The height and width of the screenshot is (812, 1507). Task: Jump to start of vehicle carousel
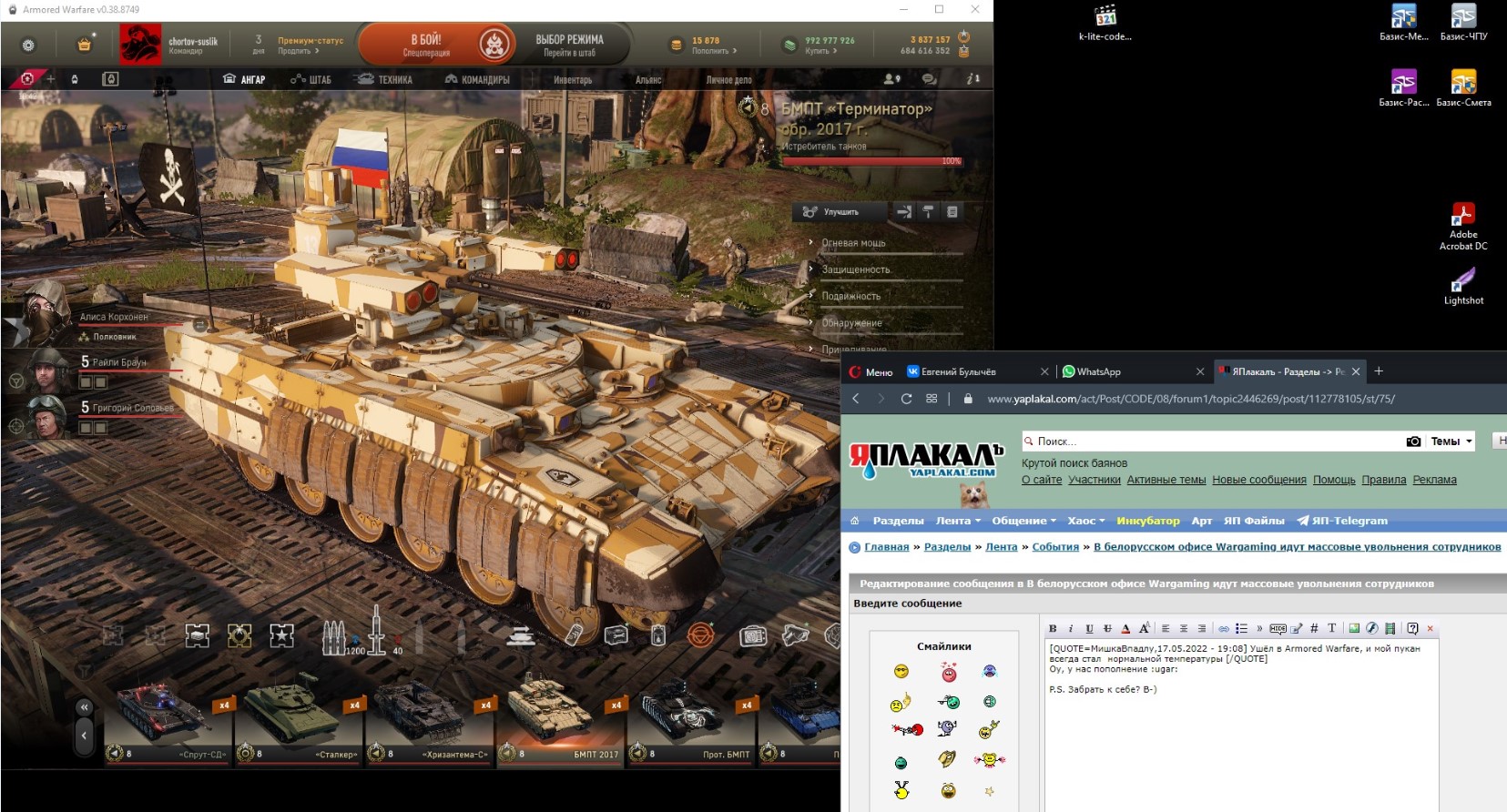coord(84,707)
